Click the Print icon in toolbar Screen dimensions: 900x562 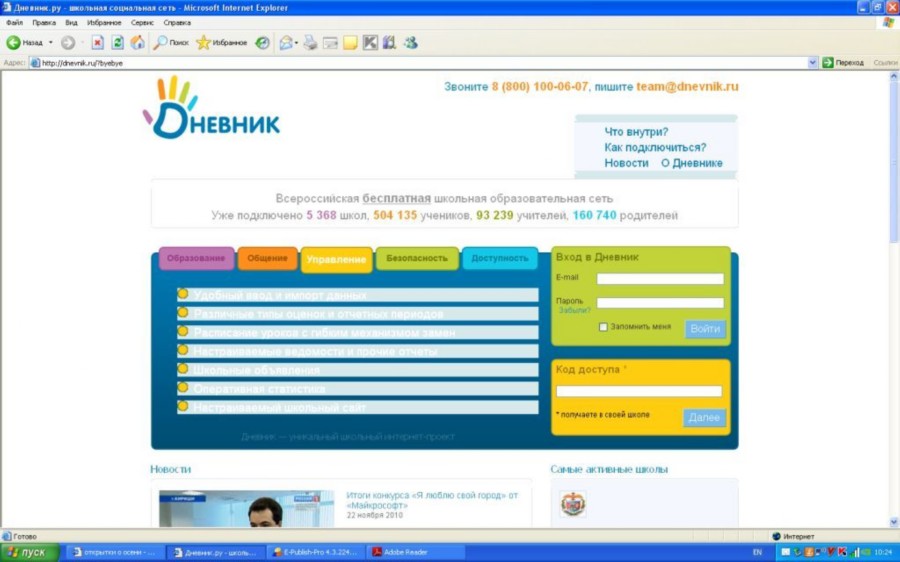[x=311, y=42]
